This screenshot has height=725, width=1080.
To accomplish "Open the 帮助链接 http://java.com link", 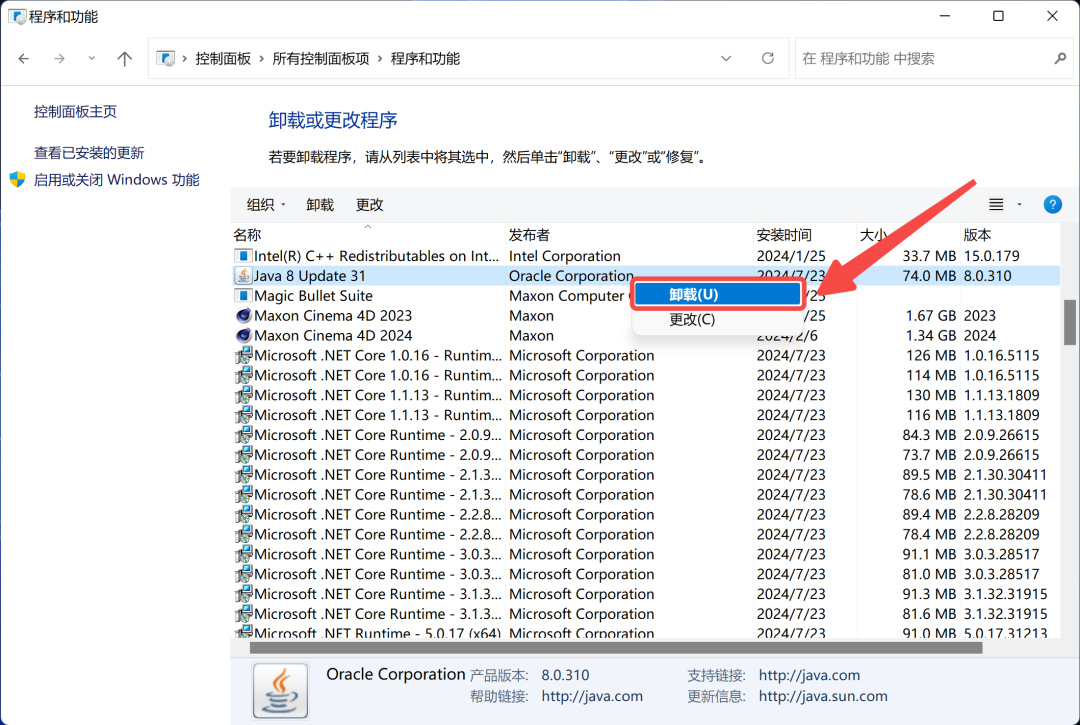I will click(x=592, y=696).
